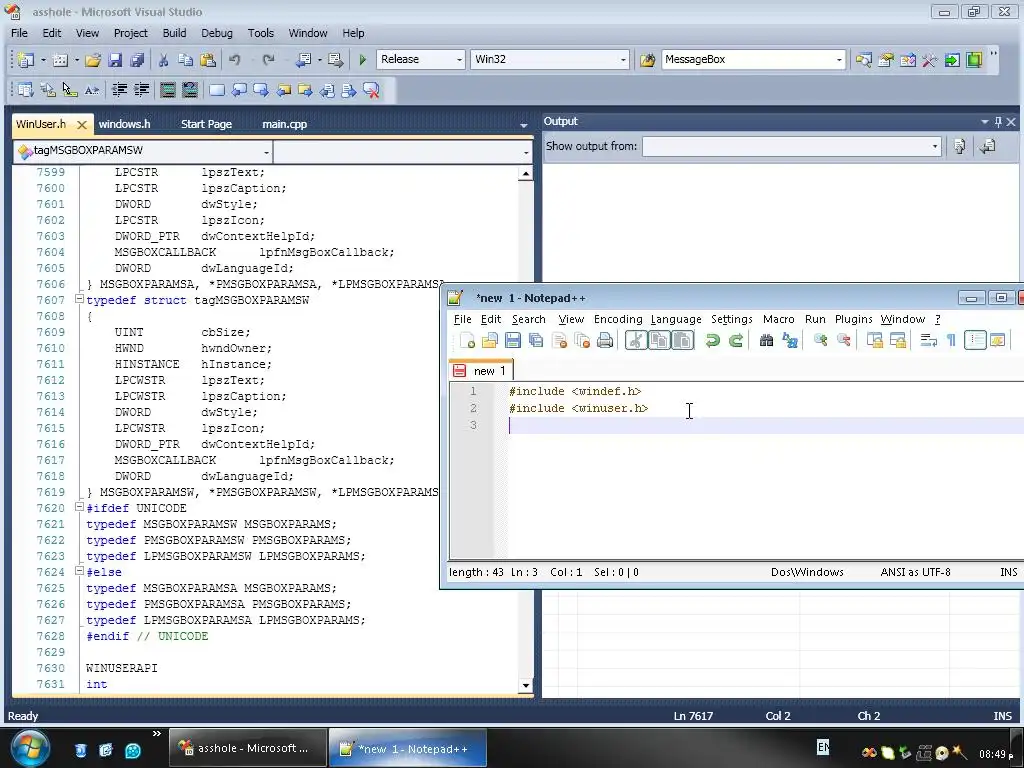This screenshot has width=1024, height=768.
Task: Open tagMSGBOXPARAMSW scope dropdown
Action: [x=266, y=153]
